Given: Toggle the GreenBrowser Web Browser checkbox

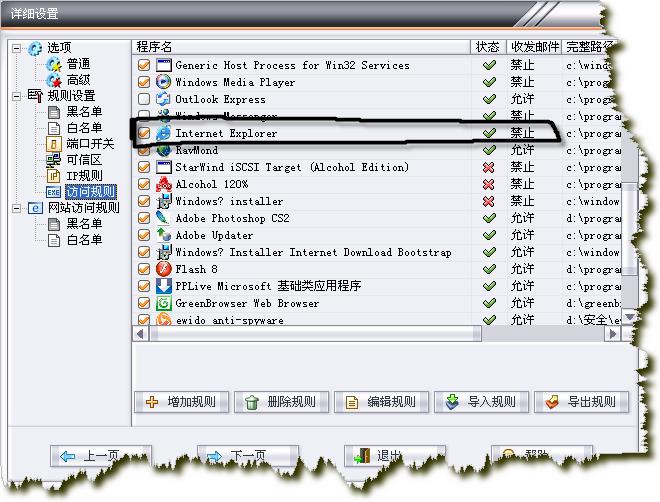Looking at the screenshot, I should pyautogui.click(x=144, y=303).
